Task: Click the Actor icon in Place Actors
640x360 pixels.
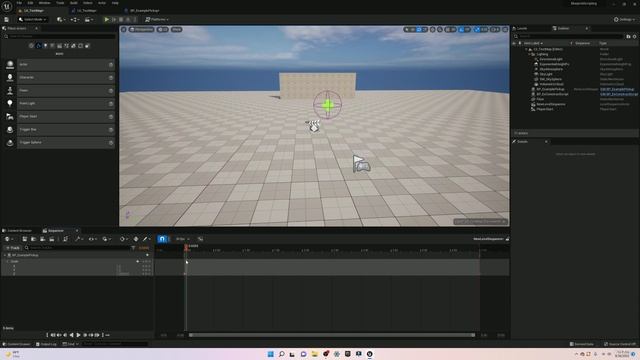Action: point(10,64)
